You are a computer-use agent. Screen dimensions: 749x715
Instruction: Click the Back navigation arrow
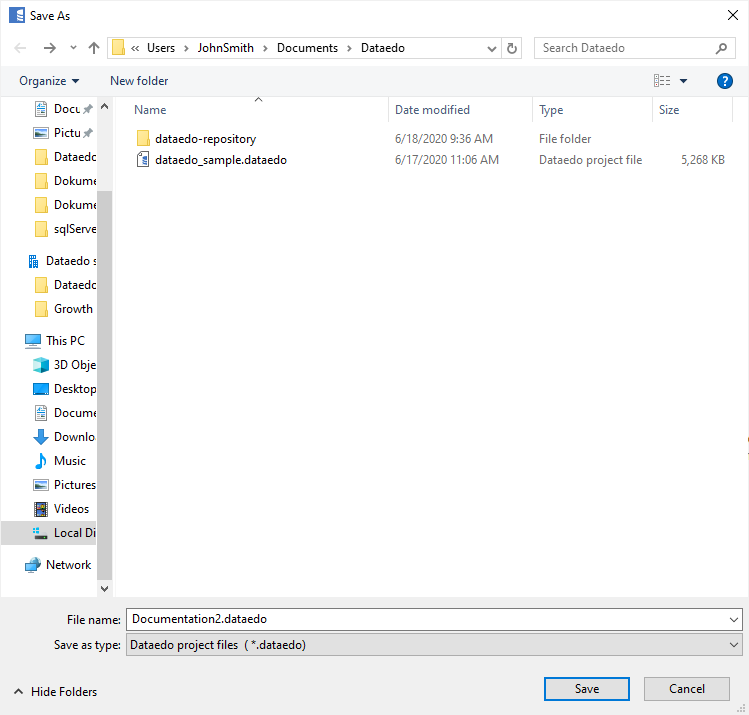[21, 48]
